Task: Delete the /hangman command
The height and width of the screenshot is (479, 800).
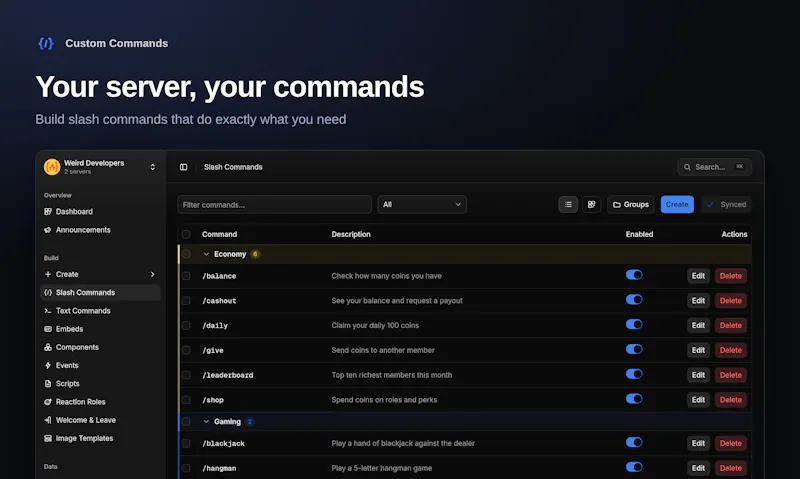Action: click(731, 468)
